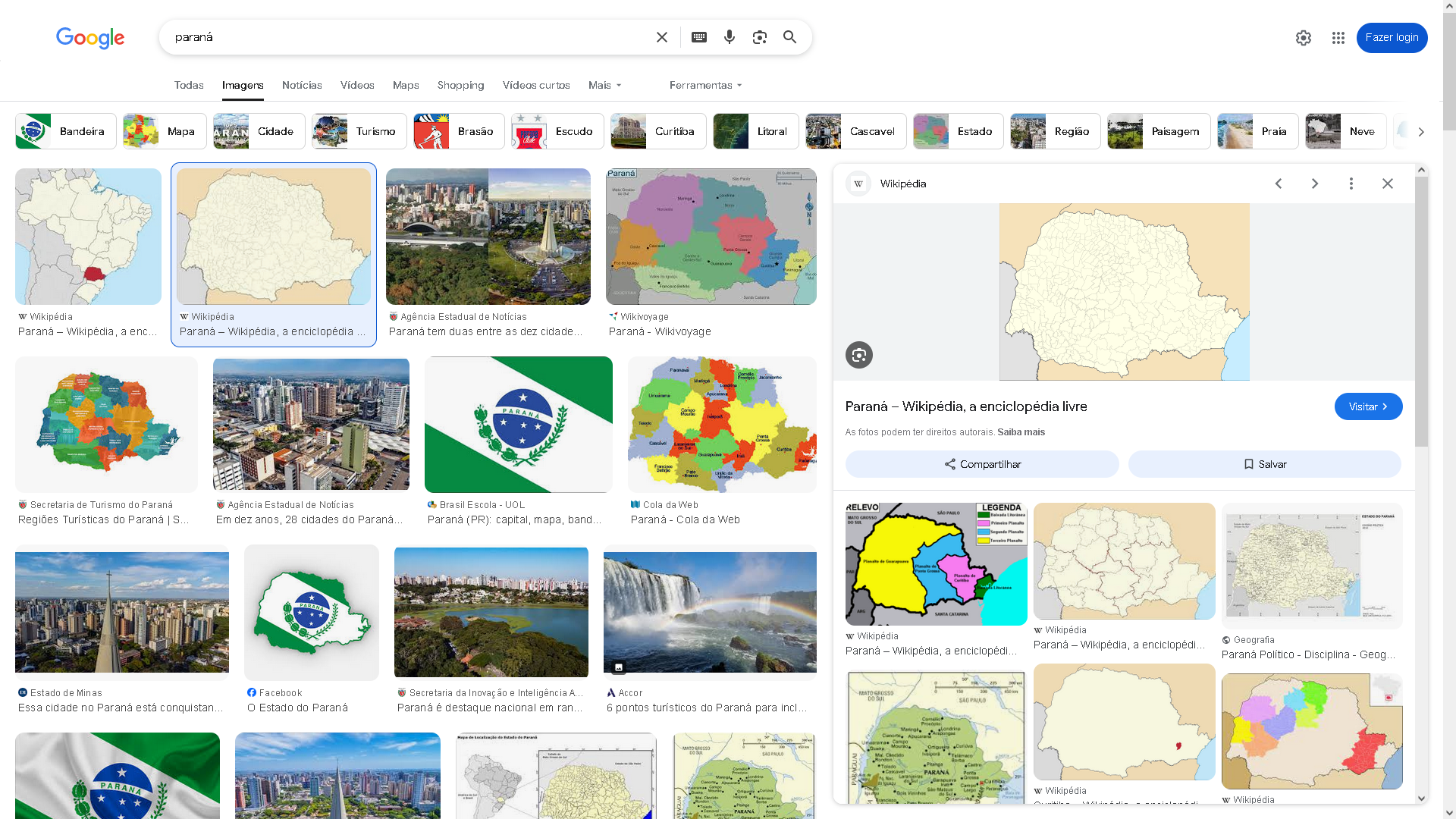
Task: Filter images by Cidade chip
Action: (259, 131)
